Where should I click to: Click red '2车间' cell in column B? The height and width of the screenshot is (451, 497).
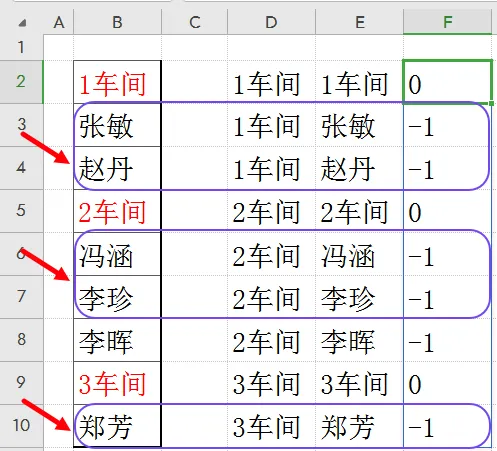(x=117, y=211)
